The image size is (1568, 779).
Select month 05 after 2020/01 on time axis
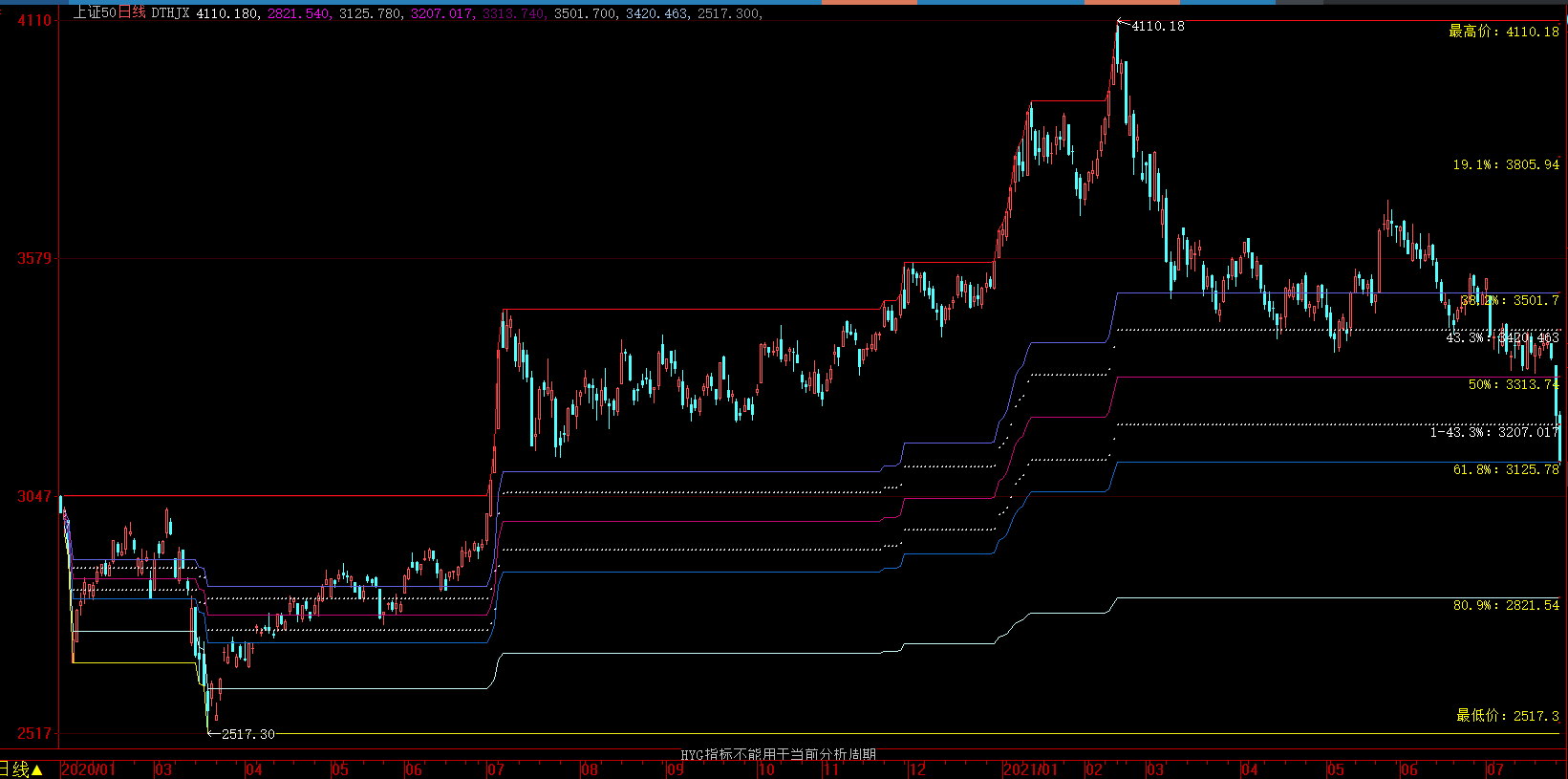(x=340, y=769)
